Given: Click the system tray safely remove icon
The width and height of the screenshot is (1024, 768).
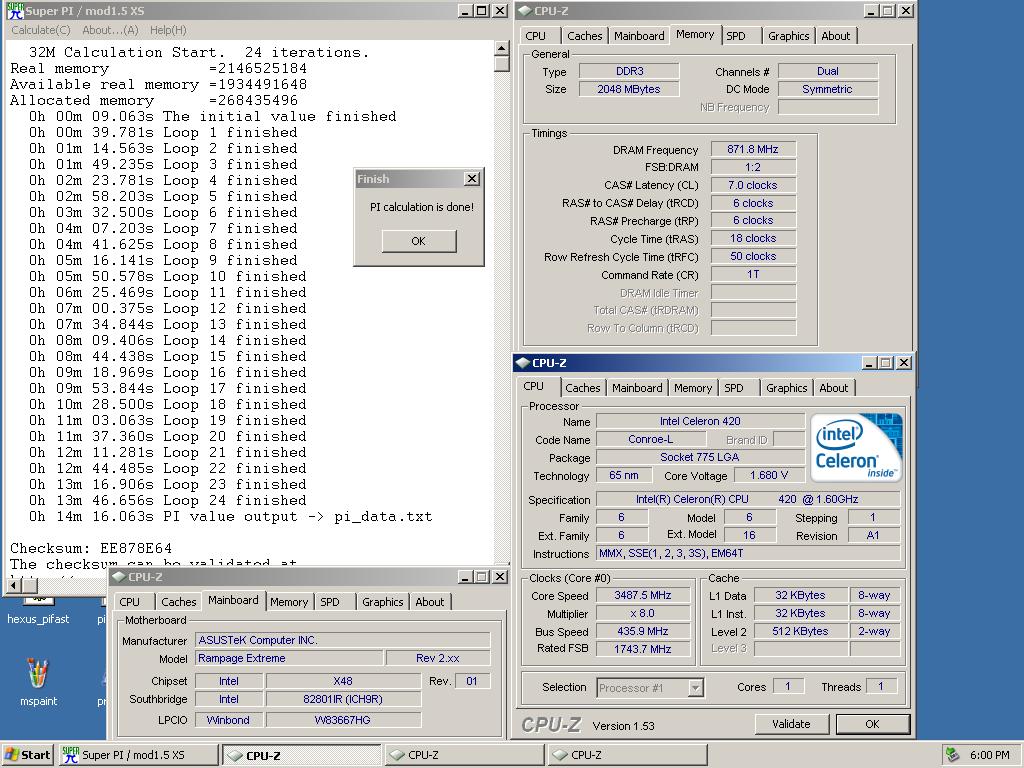Looking at the screenshot, I should [952, 754].
